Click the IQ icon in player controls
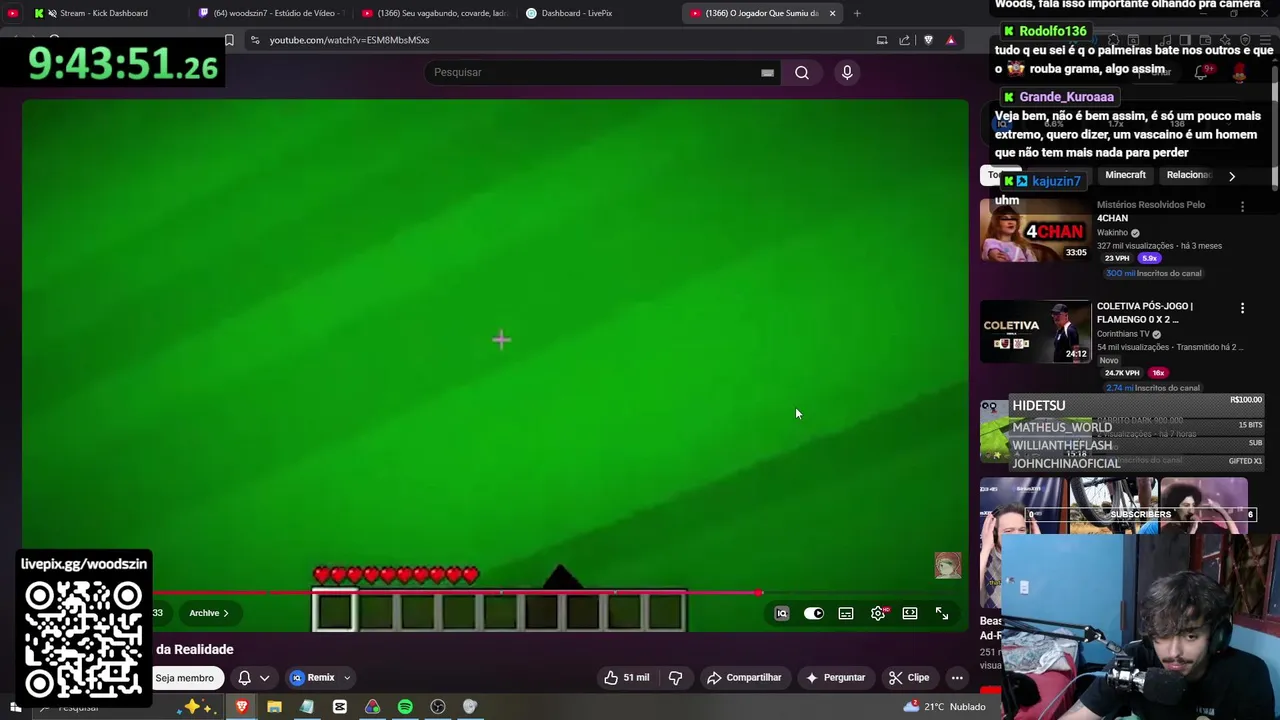 782,613
